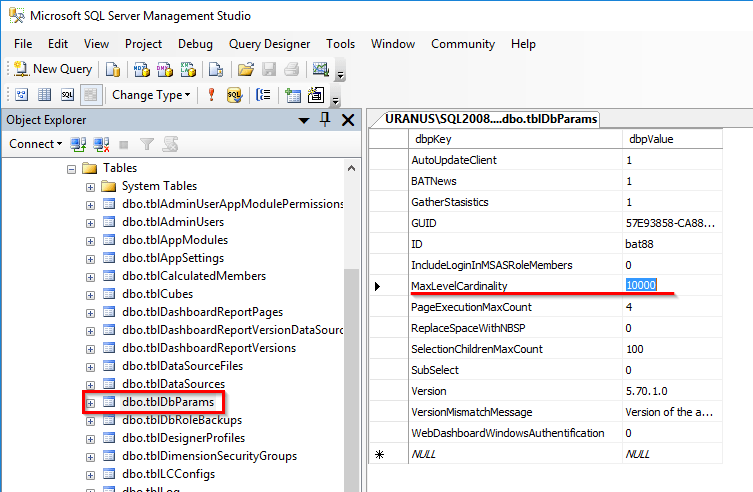The image size is (753, 492).
Task: Select the row header of MaxLevelCardinality
Action: tap(389, 286)
